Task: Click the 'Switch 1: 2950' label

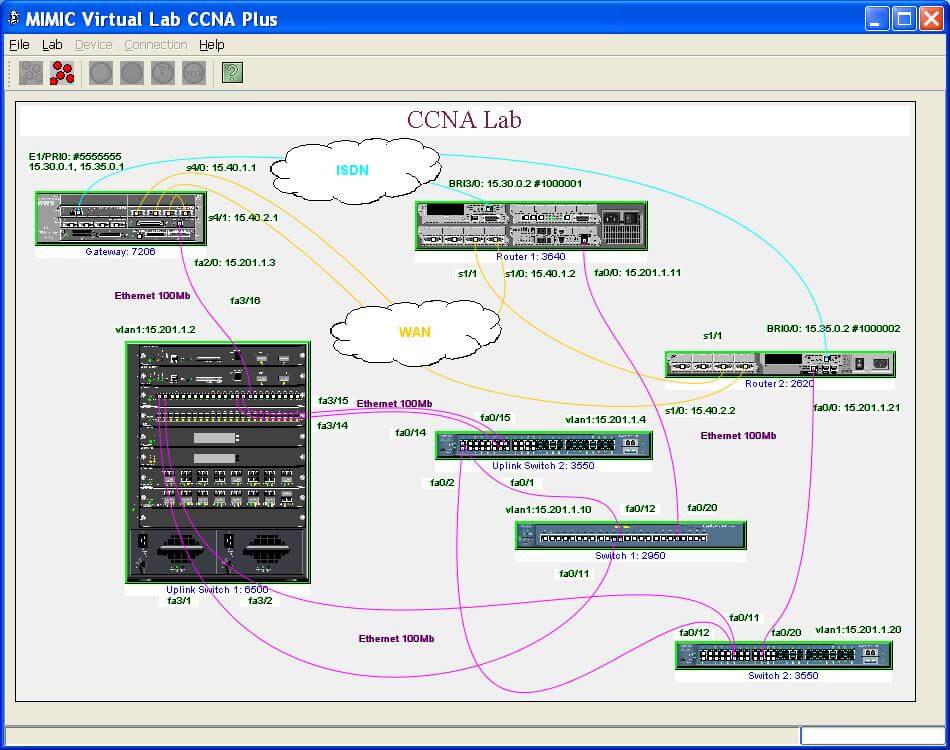Action: coord(630,556)
